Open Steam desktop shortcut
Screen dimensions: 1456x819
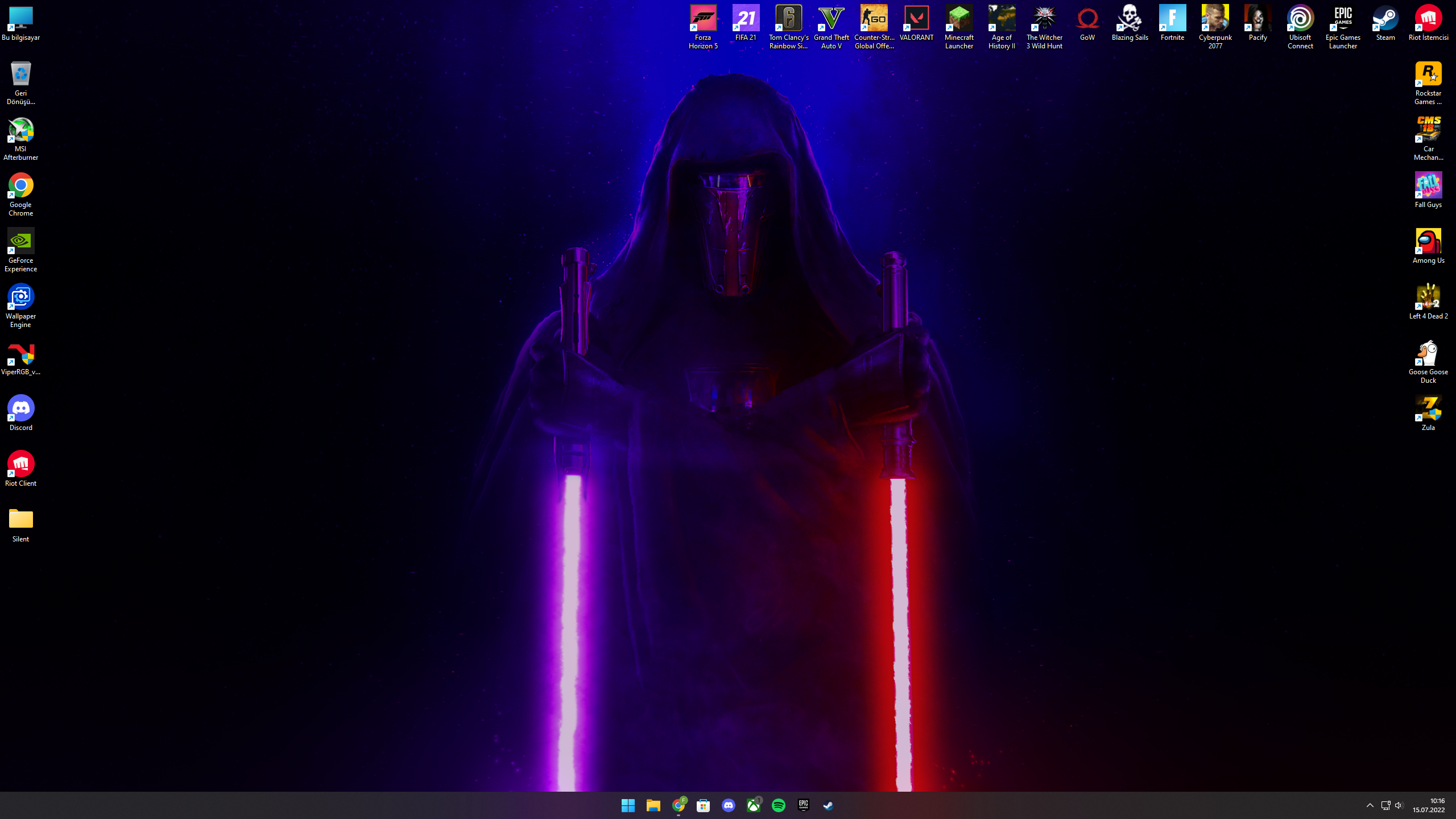click(1385, 24)
